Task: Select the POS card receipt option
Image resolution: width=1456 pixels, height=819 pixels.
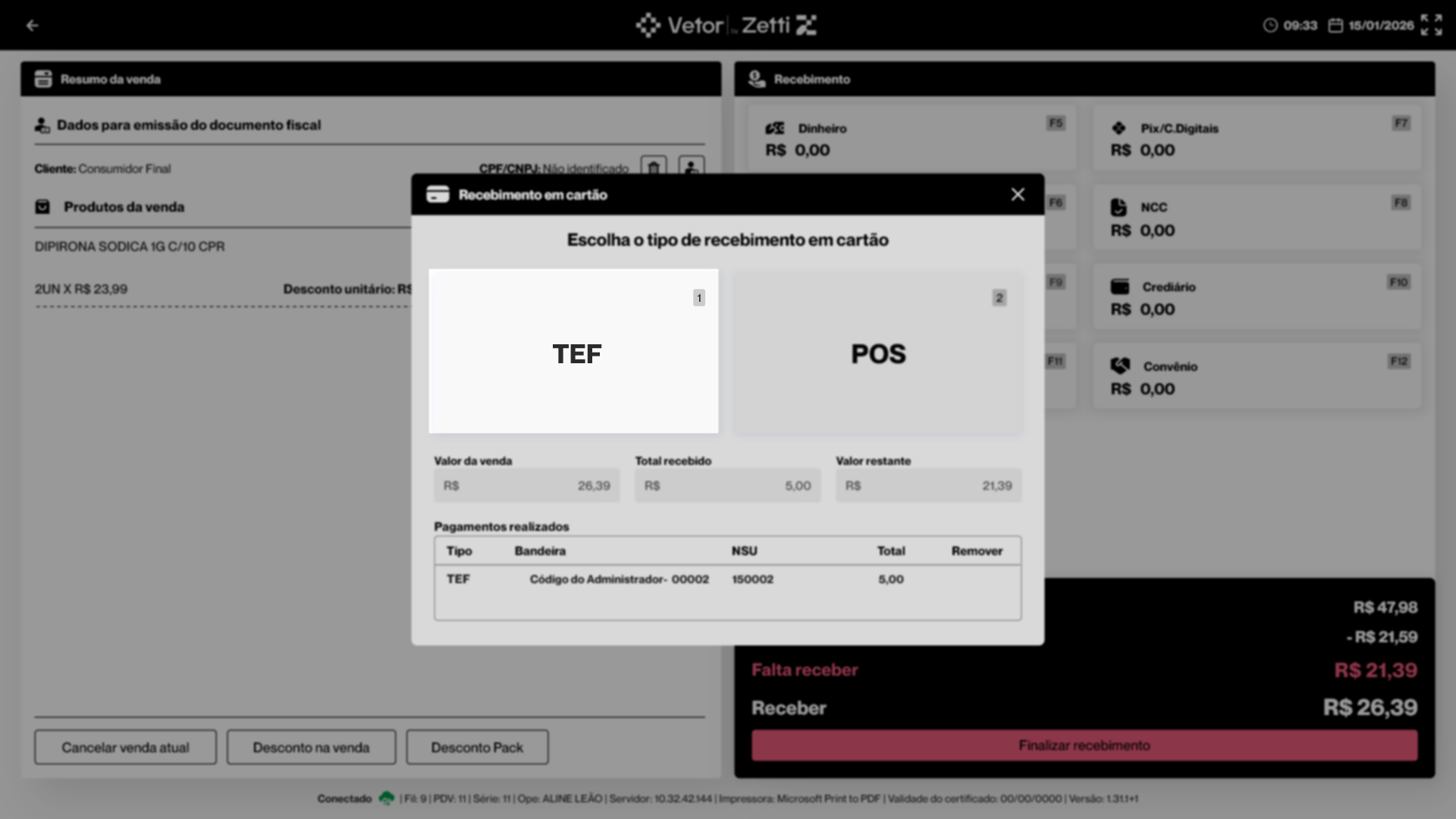Action: coord(877,353)
